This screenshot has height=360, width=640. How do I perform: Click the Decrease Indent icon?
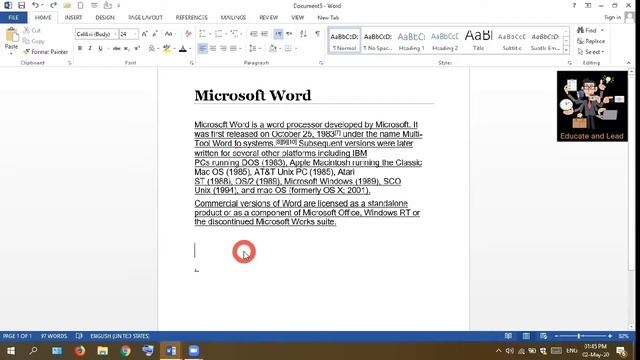coord(253,34)
